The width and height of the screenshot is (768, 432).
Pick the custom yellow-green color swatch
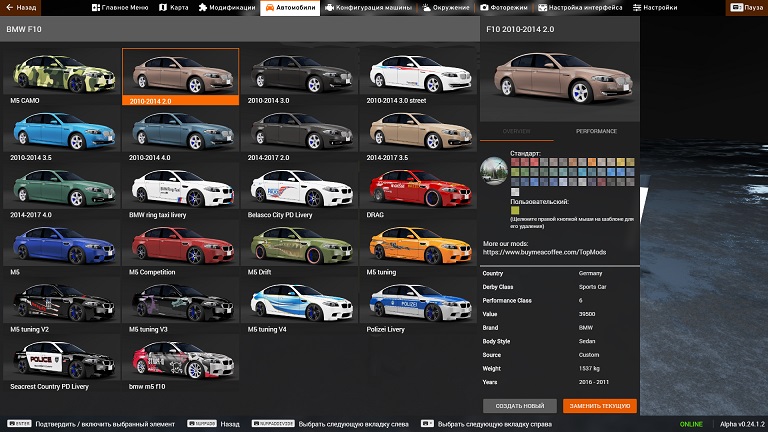tap(516, 210)
